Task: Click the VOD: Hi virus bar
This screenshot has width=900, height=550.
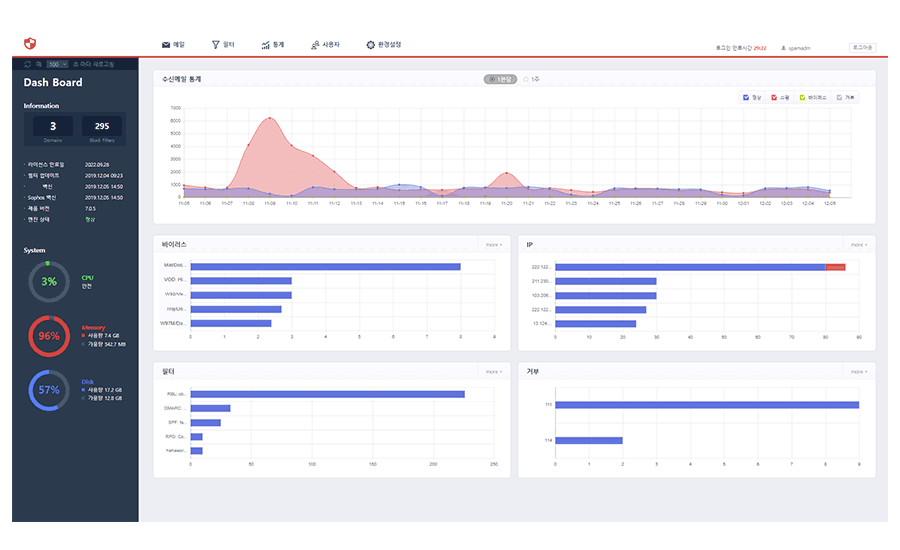Action: pos(241,281)
